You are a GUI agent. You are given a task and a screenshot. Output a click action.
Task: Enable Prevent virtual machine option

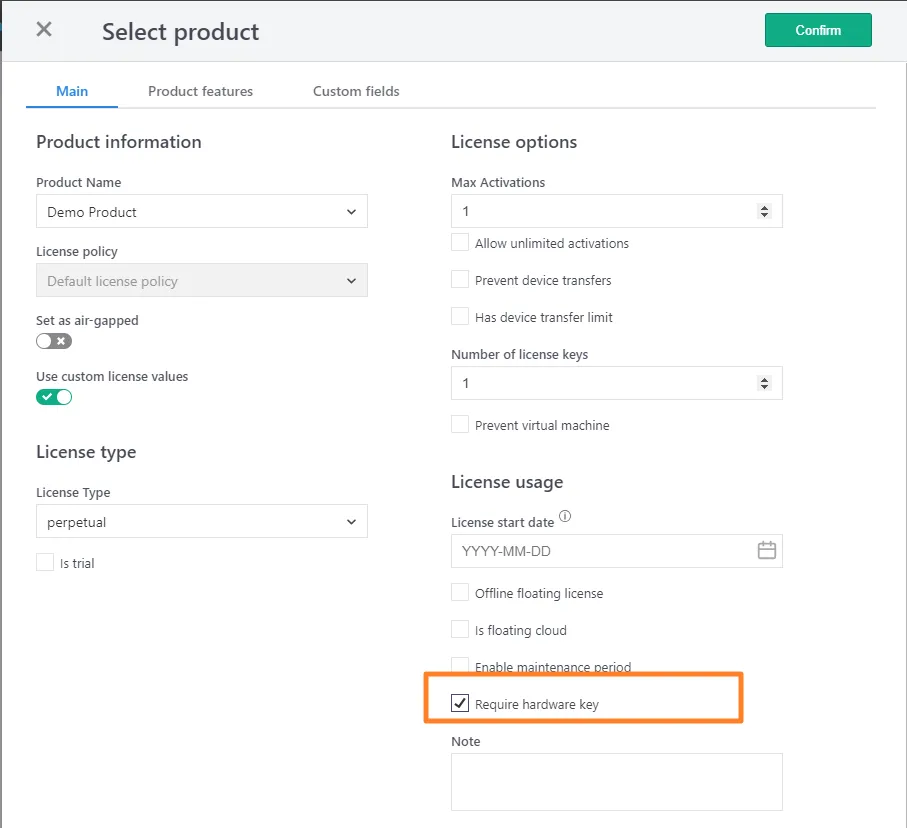[460, 425]
